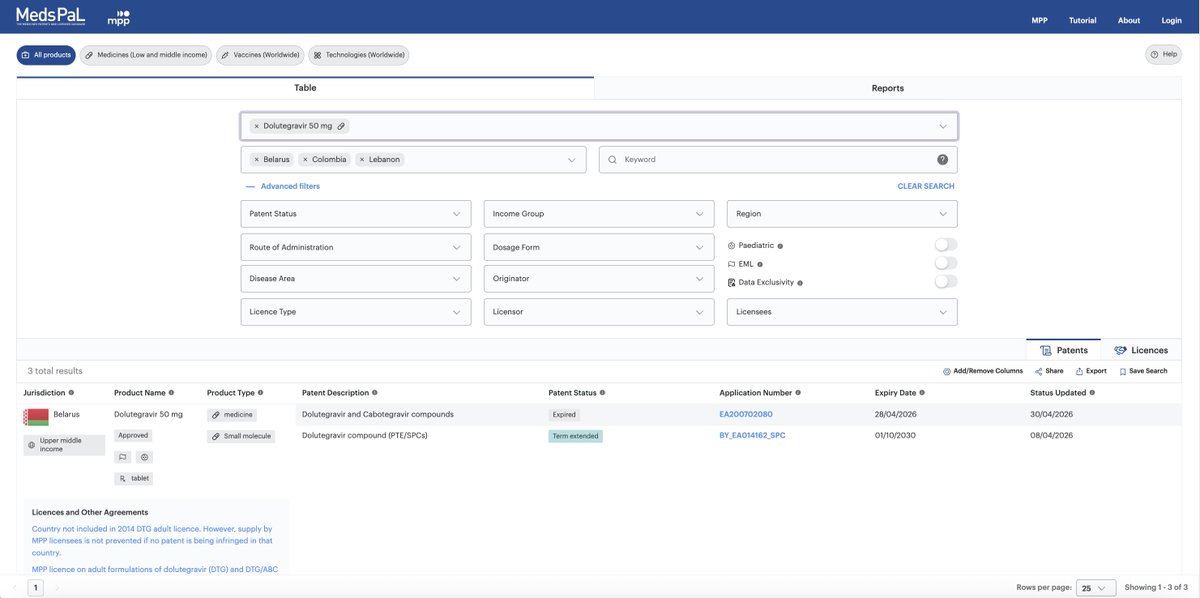This screenshot has width=1200, height=598.
Task: Open the Licence Type dropdown
Action: (x=355, y=312)
